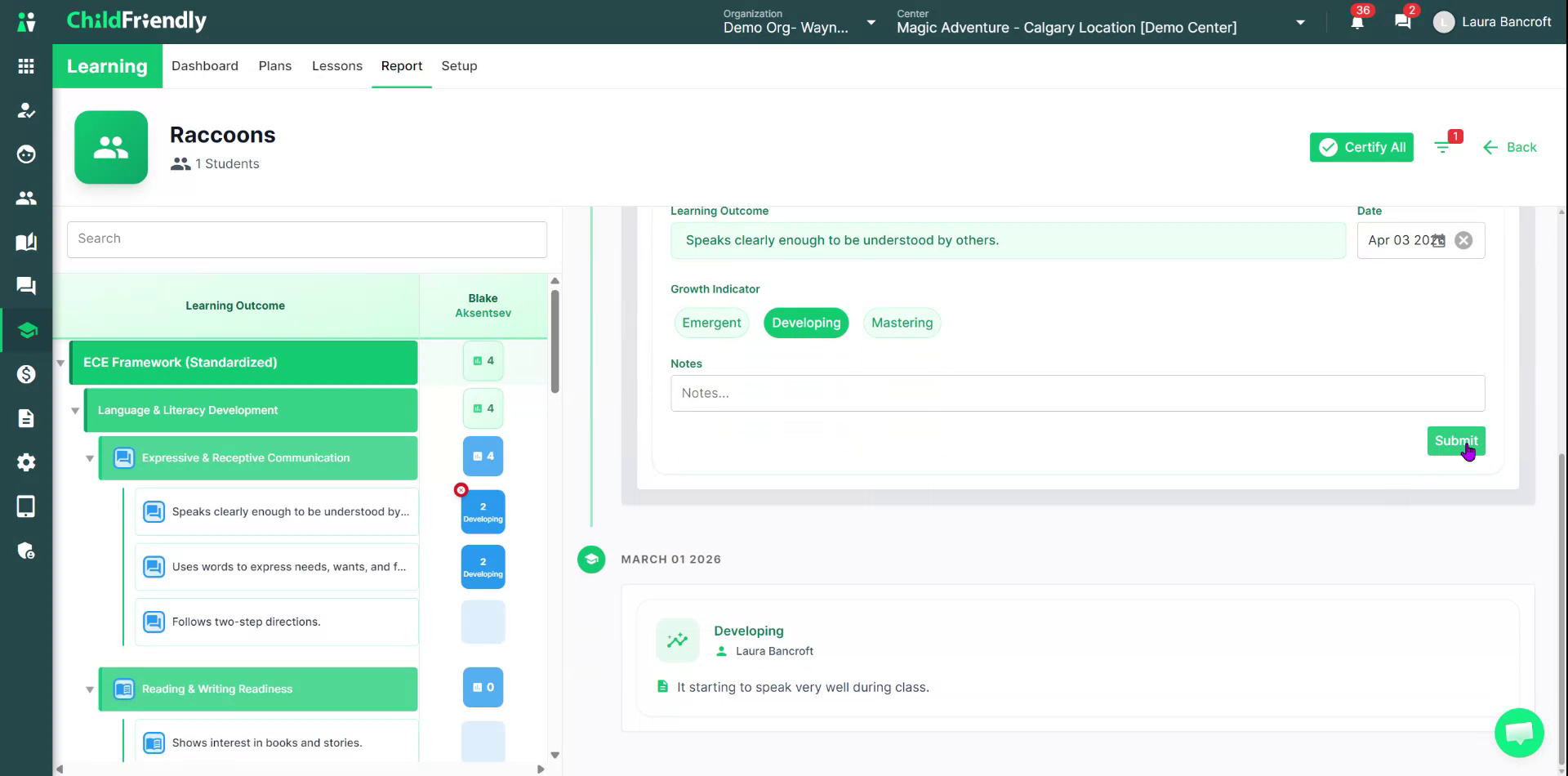This screenshot has width=1568, height=776.
Task: Click the March 01 2026 timeline marker
Action: point(591,560)
